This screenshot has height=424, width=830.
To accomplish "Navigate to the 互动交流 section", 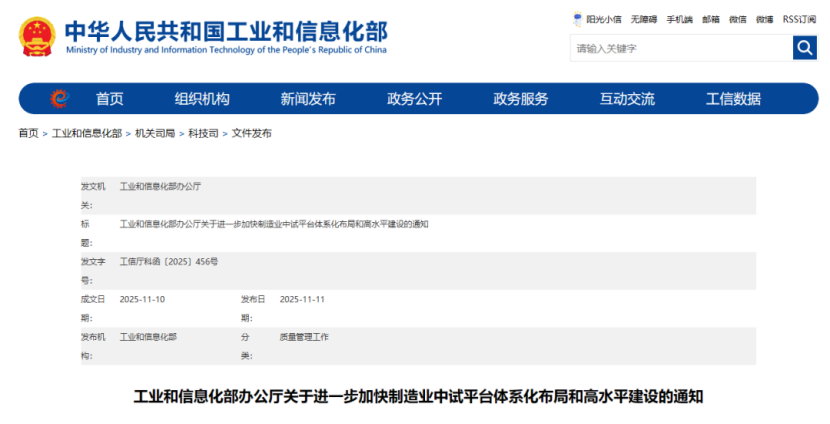I will (627, 99).
